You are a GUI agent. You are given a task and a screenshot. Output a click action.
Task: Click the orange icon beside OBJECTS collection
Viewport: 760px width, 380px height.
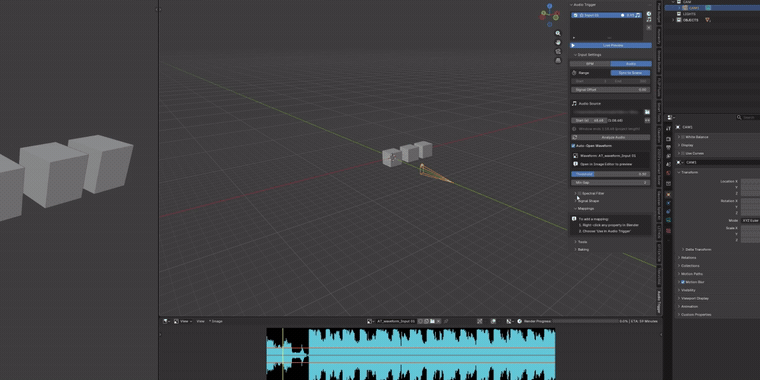pos(708,20)
